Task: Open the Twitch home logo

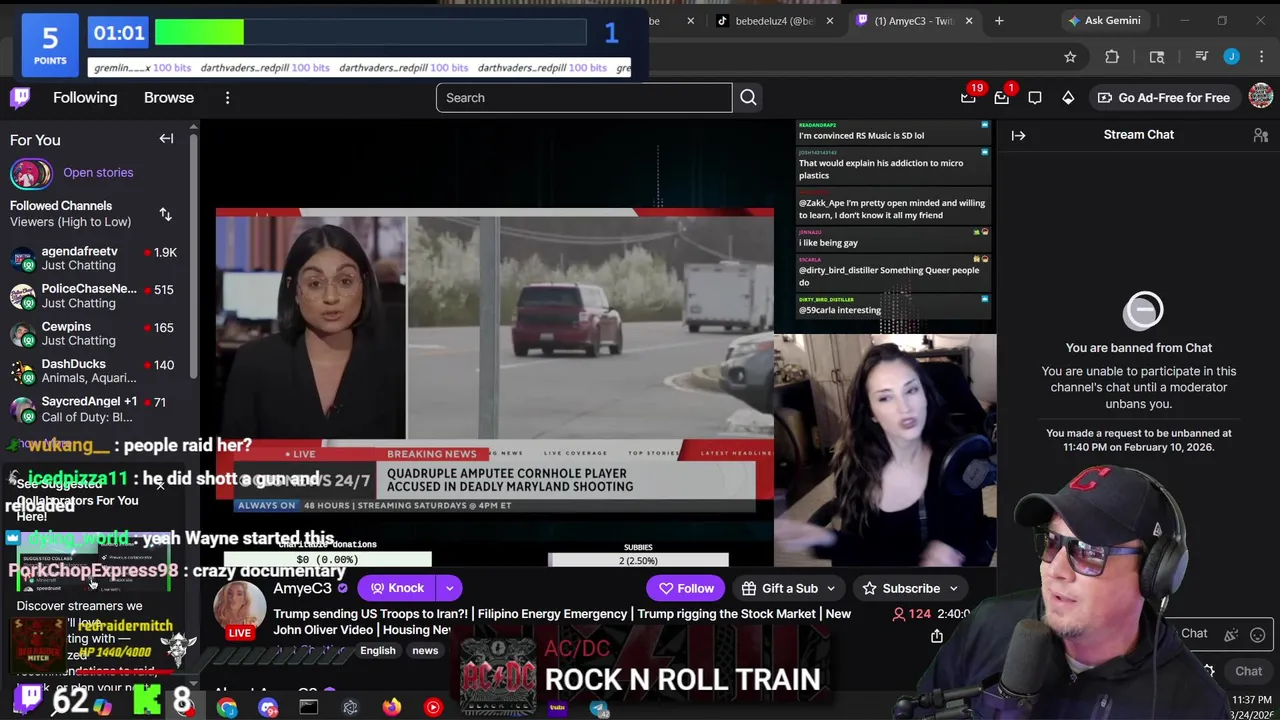Action: (21, 97)
